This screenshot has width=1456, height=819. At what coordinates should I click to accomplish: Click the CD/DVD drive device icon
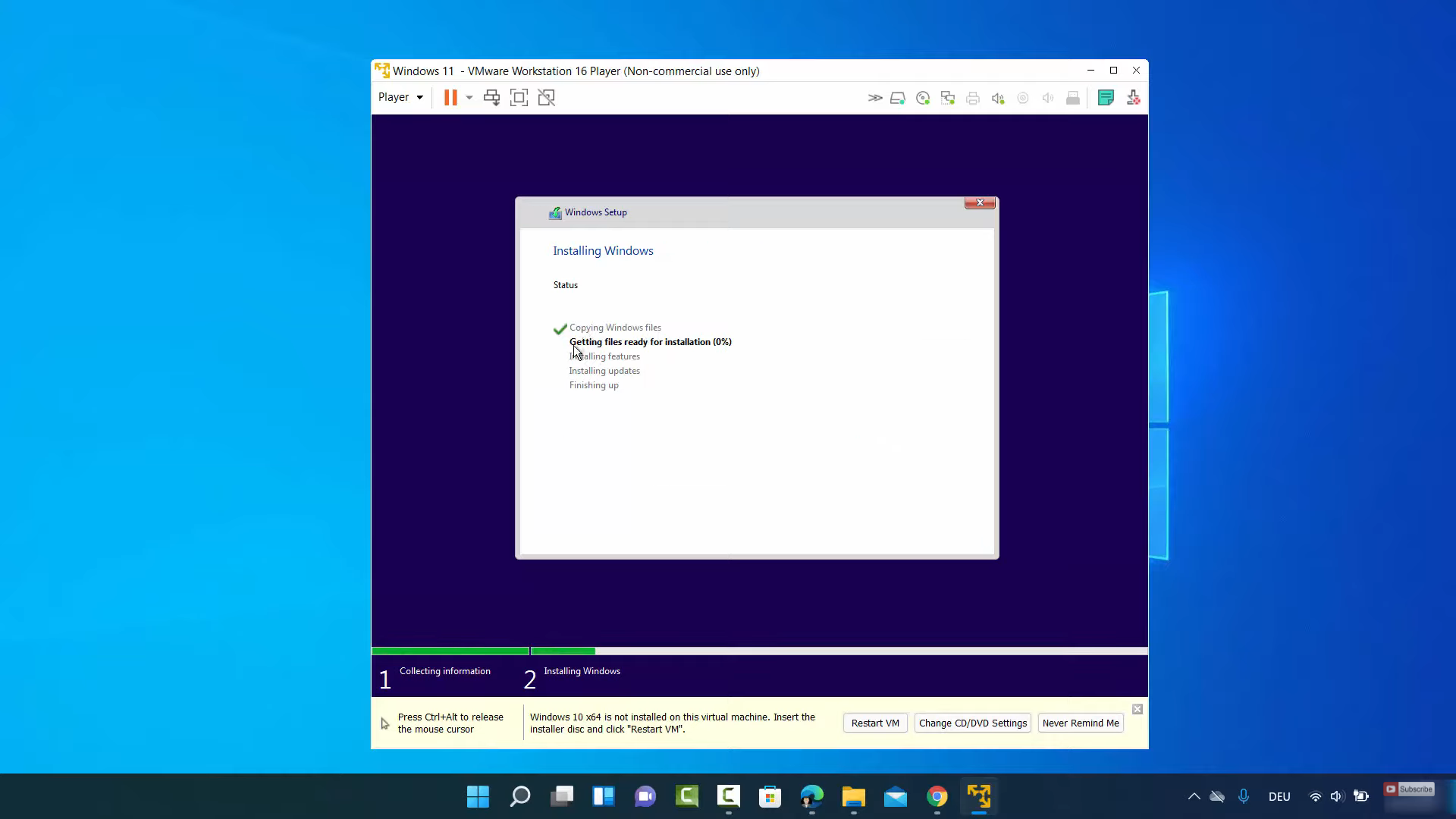[x=923, y=98]
